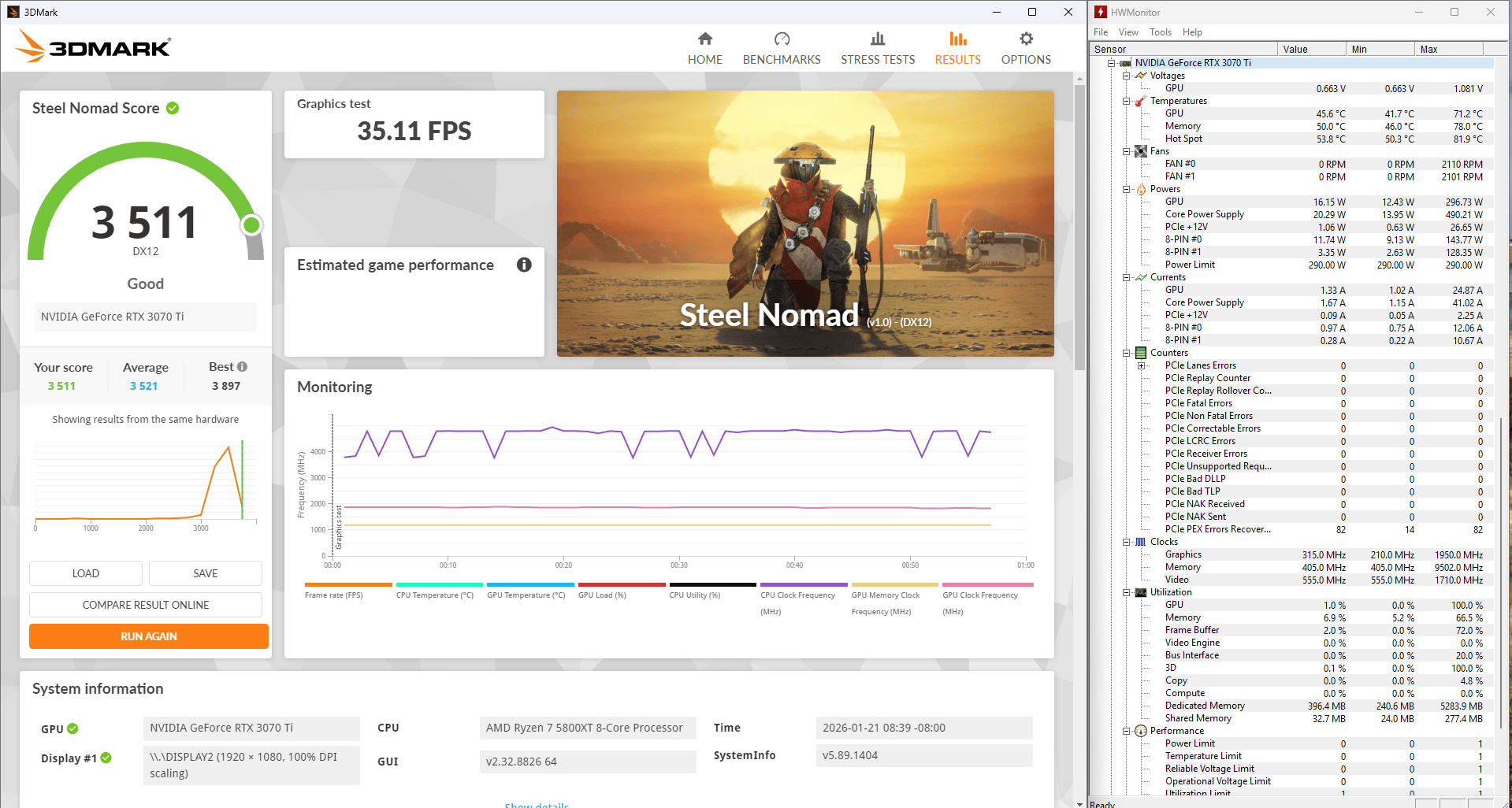
Task: Go to the HOME tab in 3DMark
Action: (x=705, y=49)
